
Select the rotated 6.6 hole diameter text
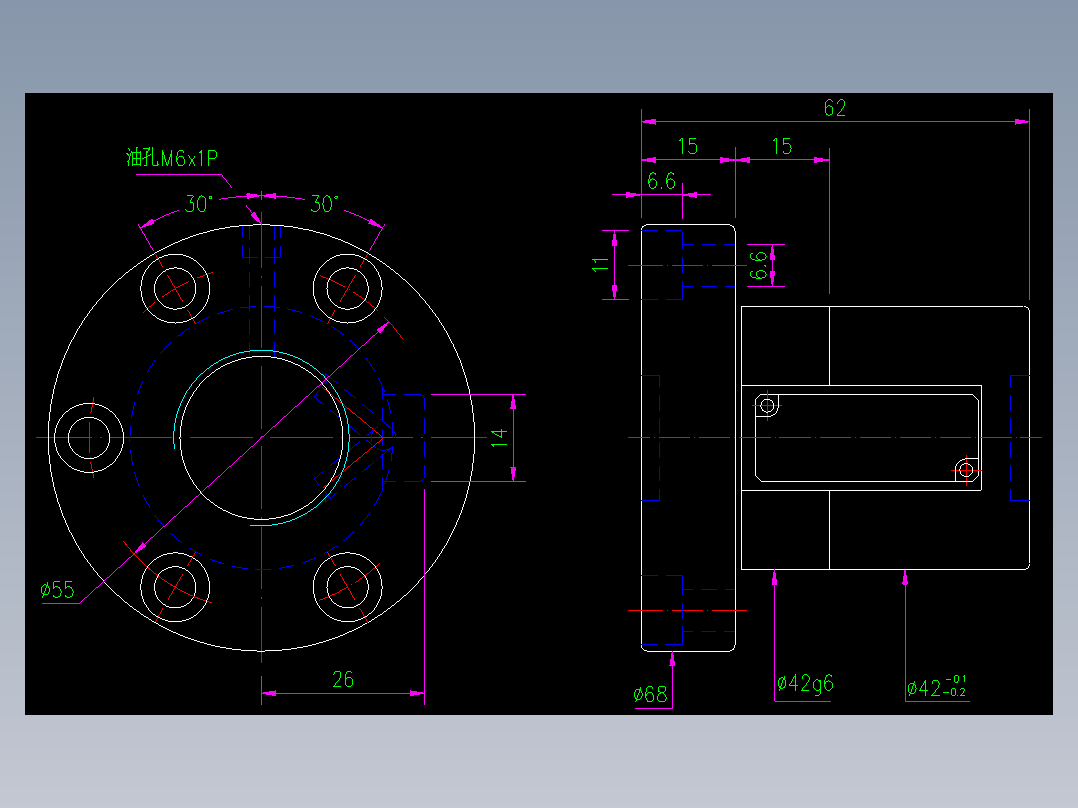(x=757, y=265)
